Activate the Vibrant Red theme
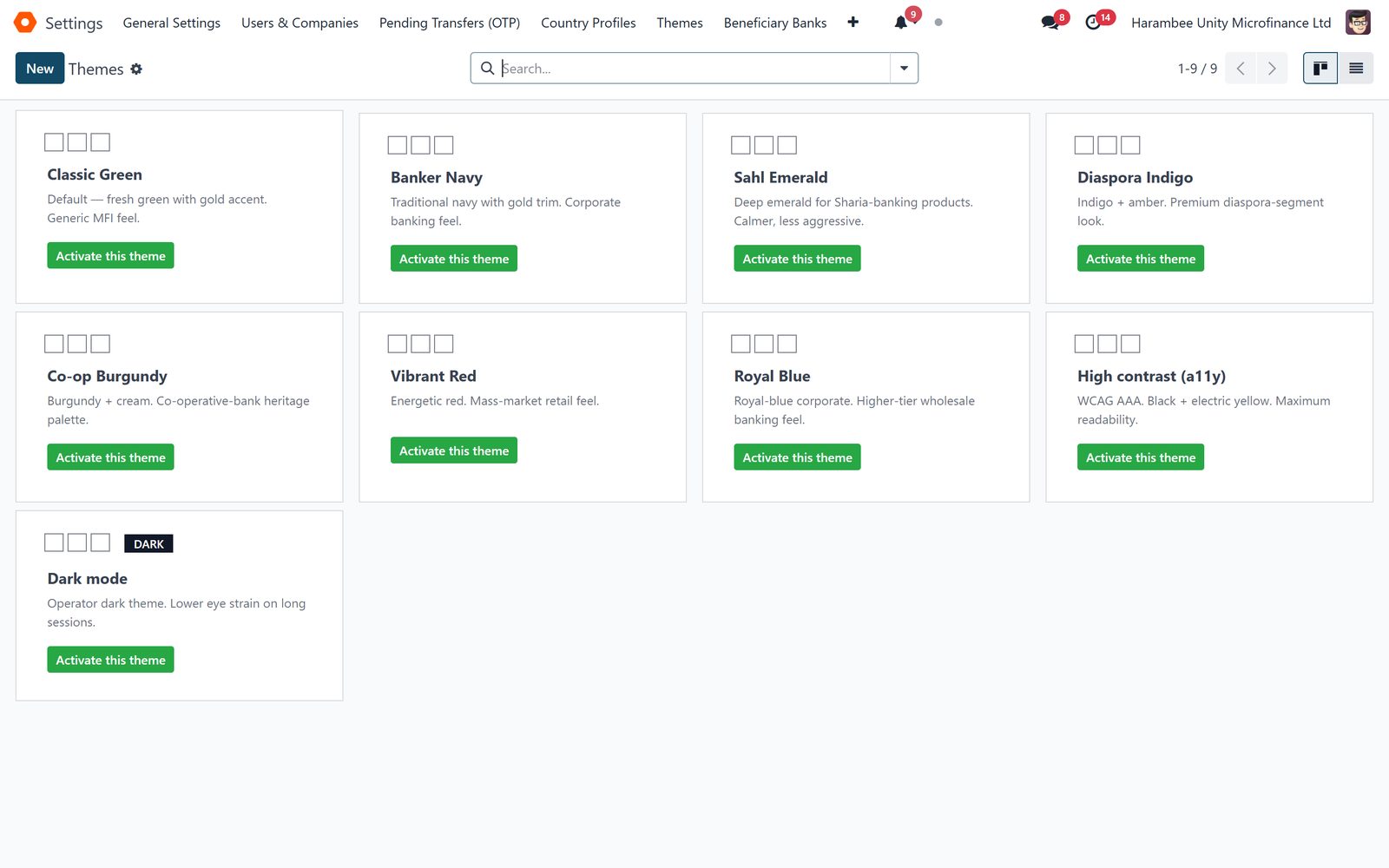Viewport: 1389px width, 868px height. [454, 450]
